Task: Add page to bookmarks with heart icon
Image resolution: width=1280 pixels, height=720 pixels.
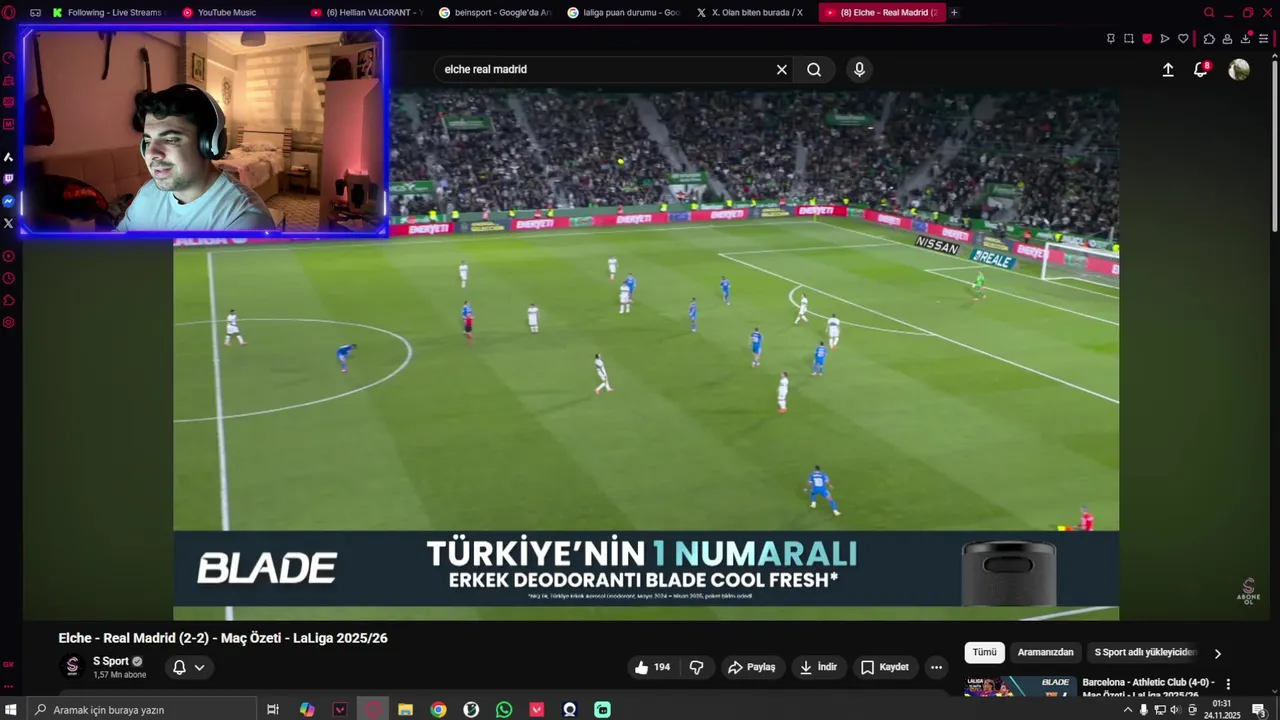Action: [1183, 39]
